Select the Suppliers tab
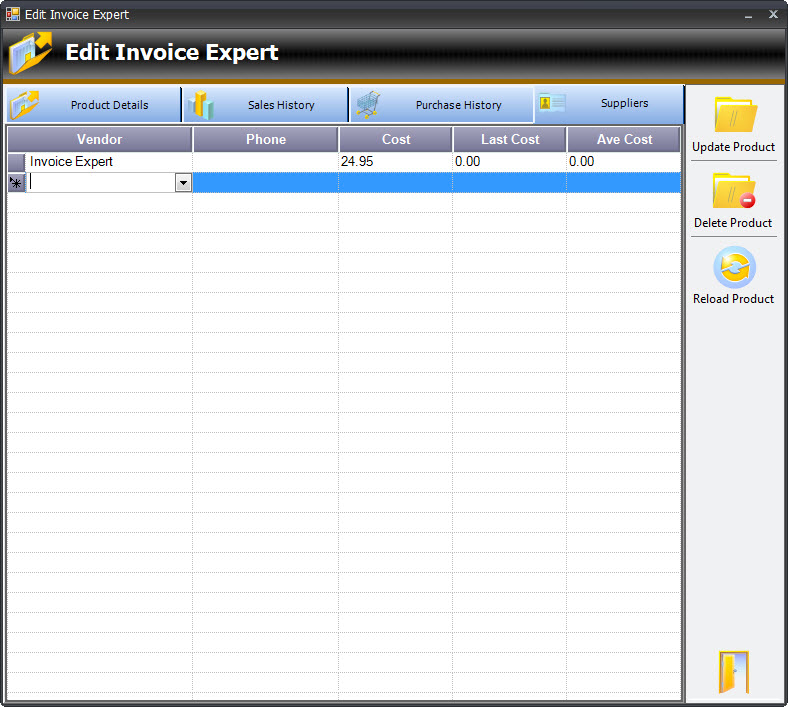This screenshot has width=788, height=707. tap(609, 104)
